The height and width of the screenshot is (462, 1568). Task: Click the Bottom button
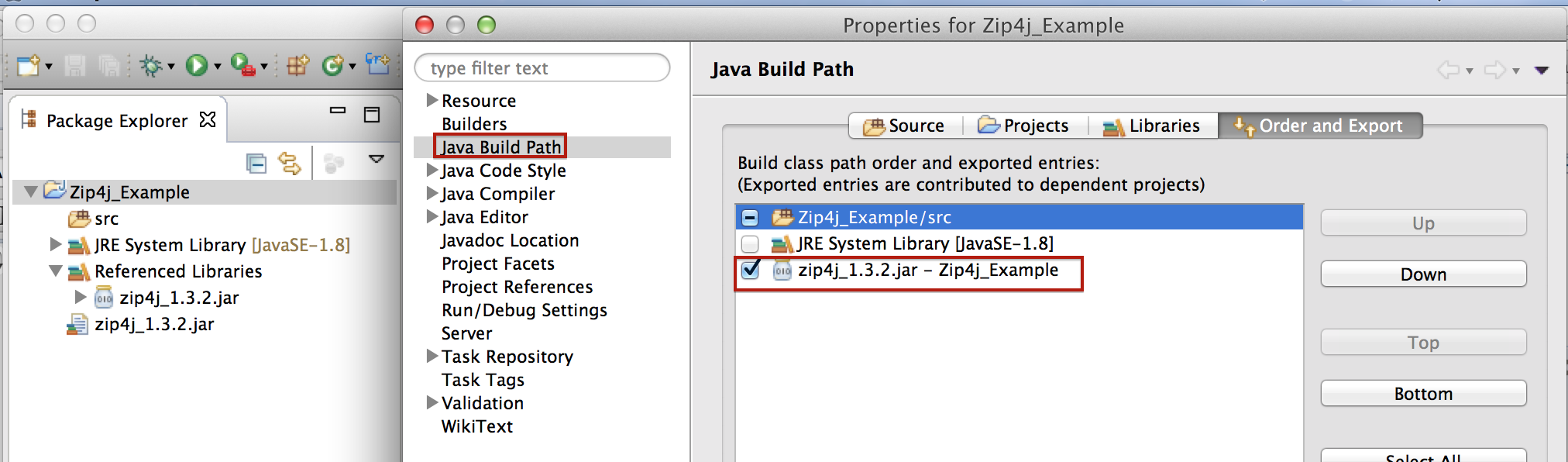[x=1423, y=394]
